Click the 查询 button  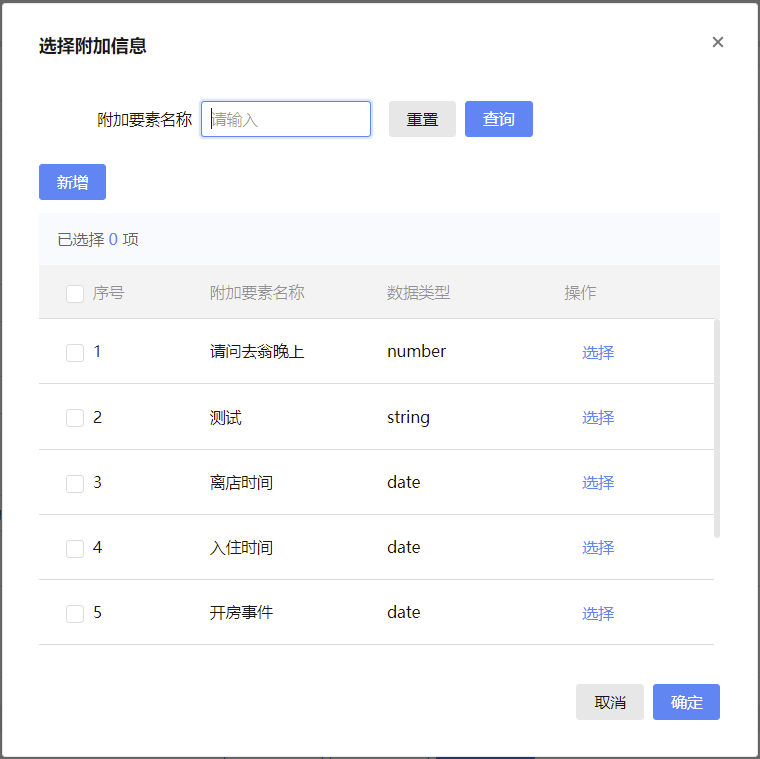[x=499, y=119]
